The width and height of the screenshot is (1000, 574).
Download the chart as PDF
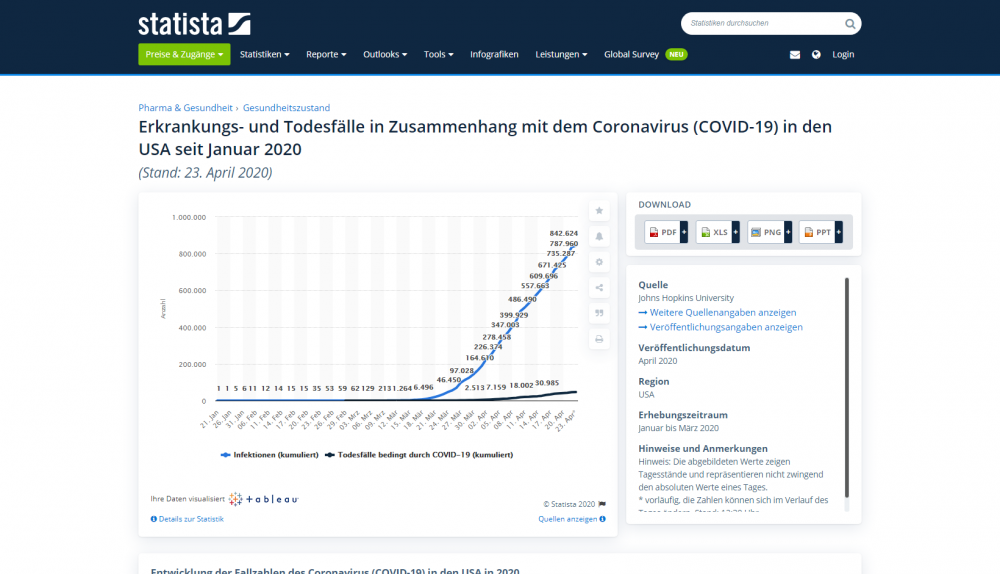664,232
